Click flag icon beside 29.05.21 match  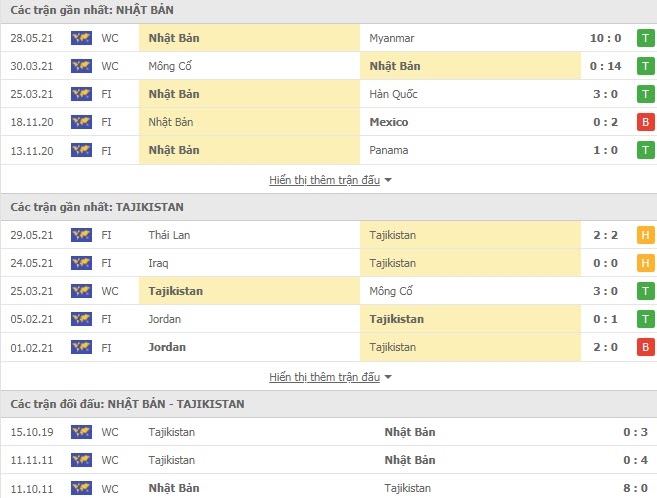coord(81,235)
